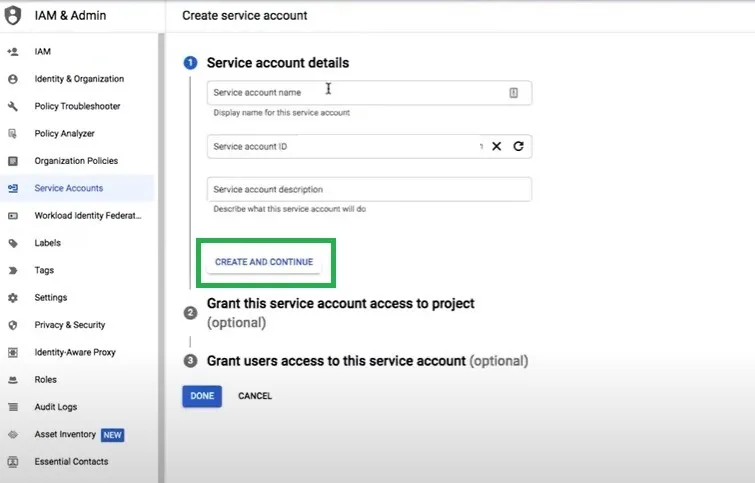This screenshot has width=755, height=483.
Task: Expand step 2 Grant this service account access
Action: (340, 313)
